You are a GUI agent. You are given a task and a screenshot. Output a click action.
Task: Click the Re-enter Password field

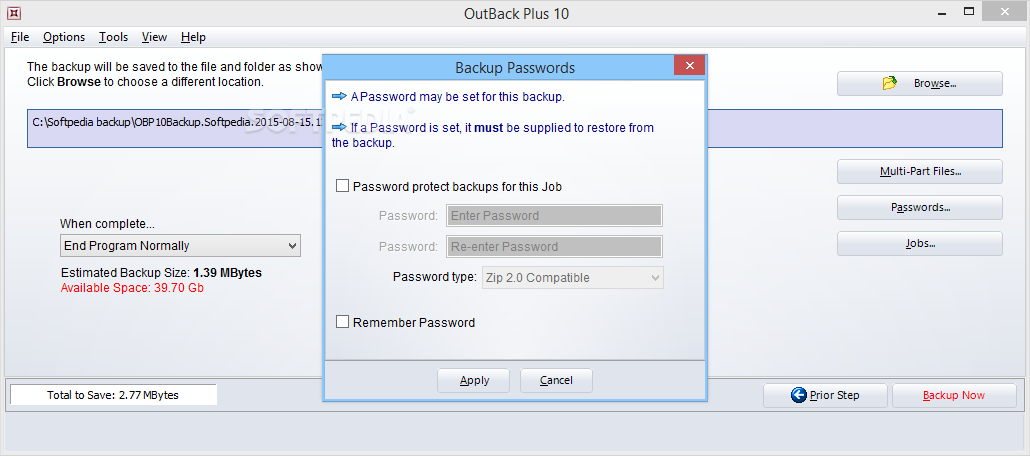554,246
